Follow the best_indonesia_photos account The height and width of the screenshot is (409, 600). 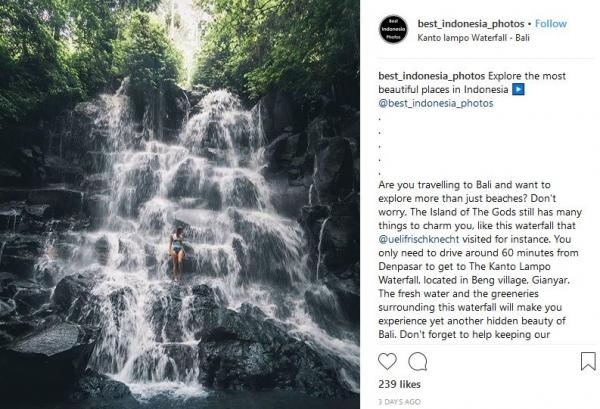(551, 23)
